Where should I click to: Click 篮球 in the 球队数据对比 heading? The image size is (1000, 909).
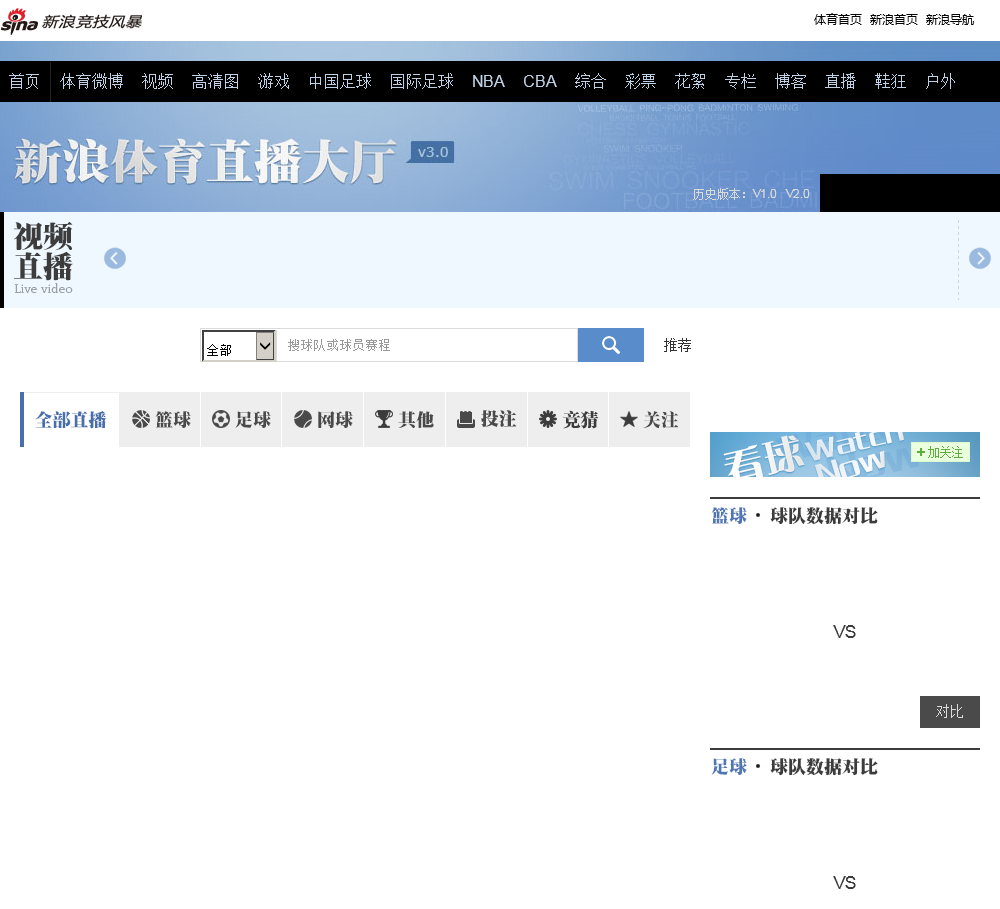point(729,516)
